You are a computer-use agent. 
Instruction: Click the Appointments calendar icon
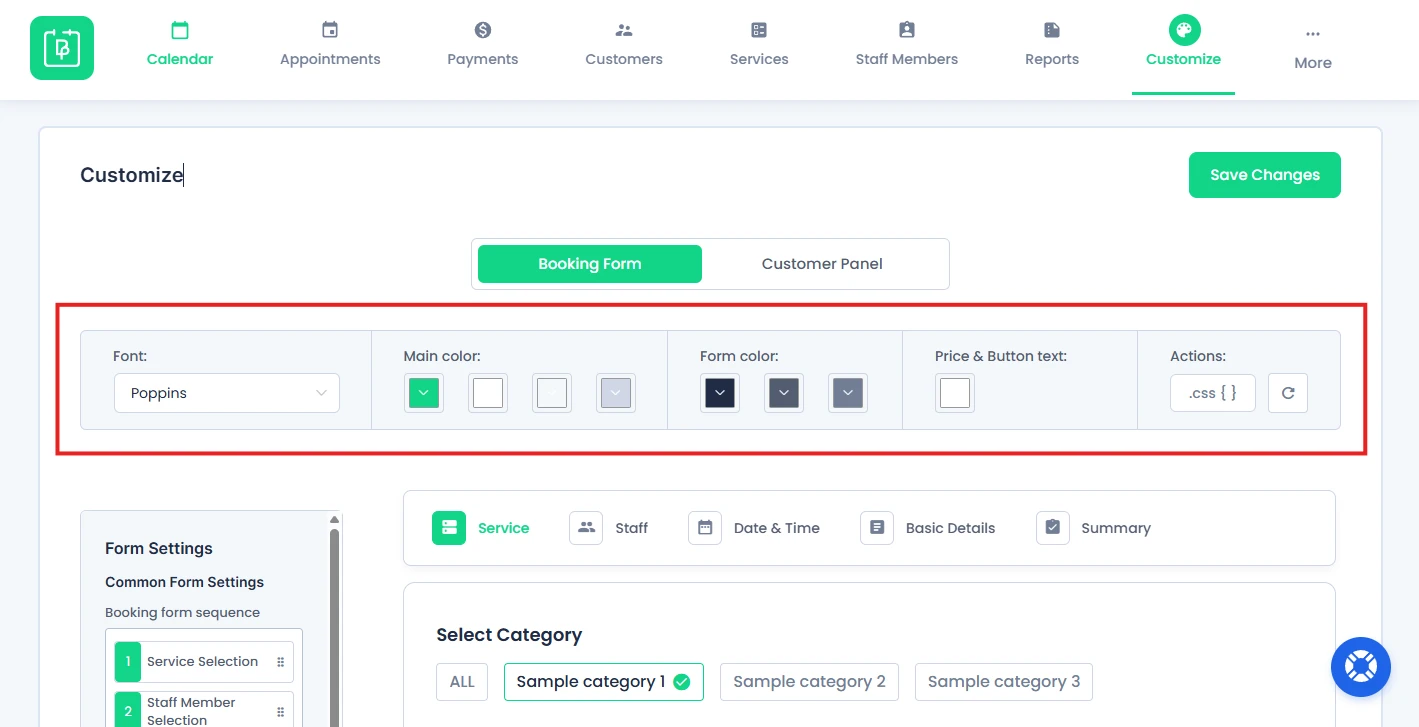point(330,30)
